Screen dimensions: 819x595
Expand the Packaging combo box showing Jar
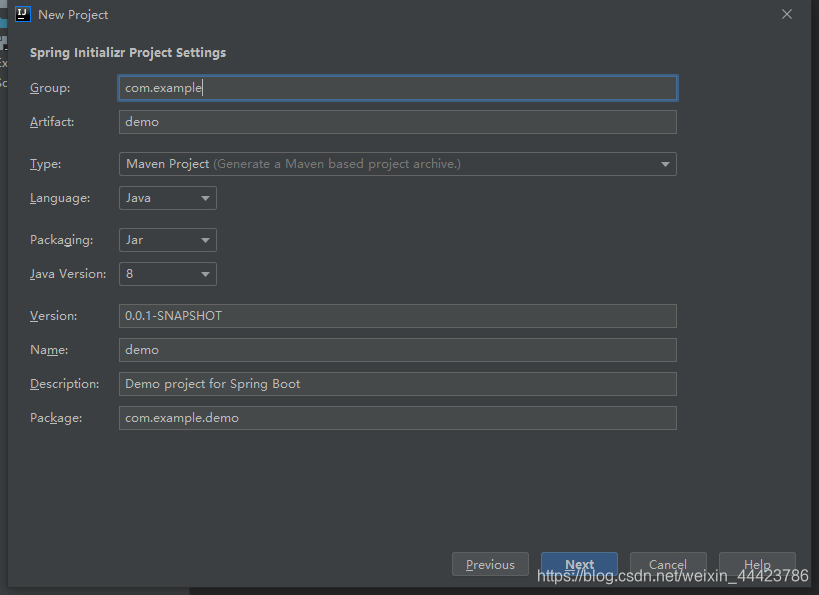168,240
